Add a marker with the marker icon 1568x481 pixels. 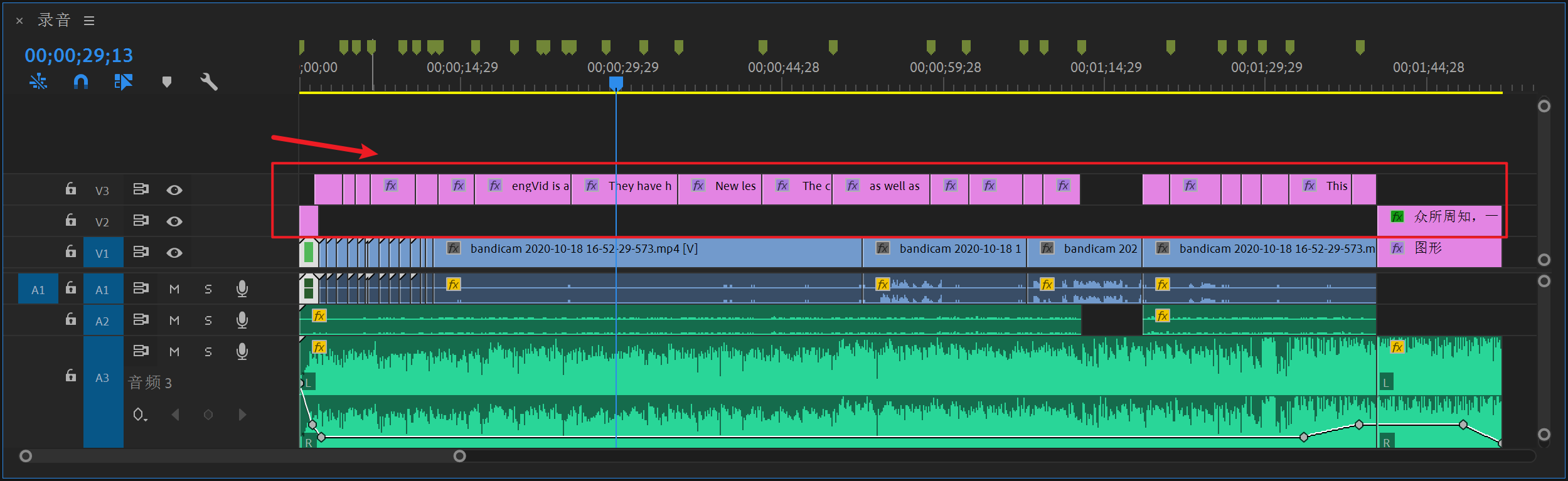coord(166,82)
